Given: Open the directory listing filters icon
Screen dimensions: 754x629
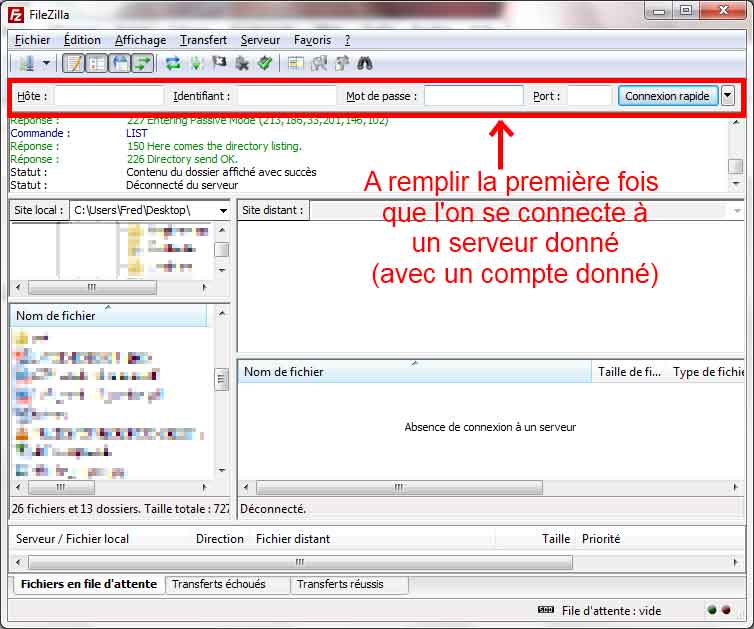Looking at the screenshot, I should click(x=295, y=63).
